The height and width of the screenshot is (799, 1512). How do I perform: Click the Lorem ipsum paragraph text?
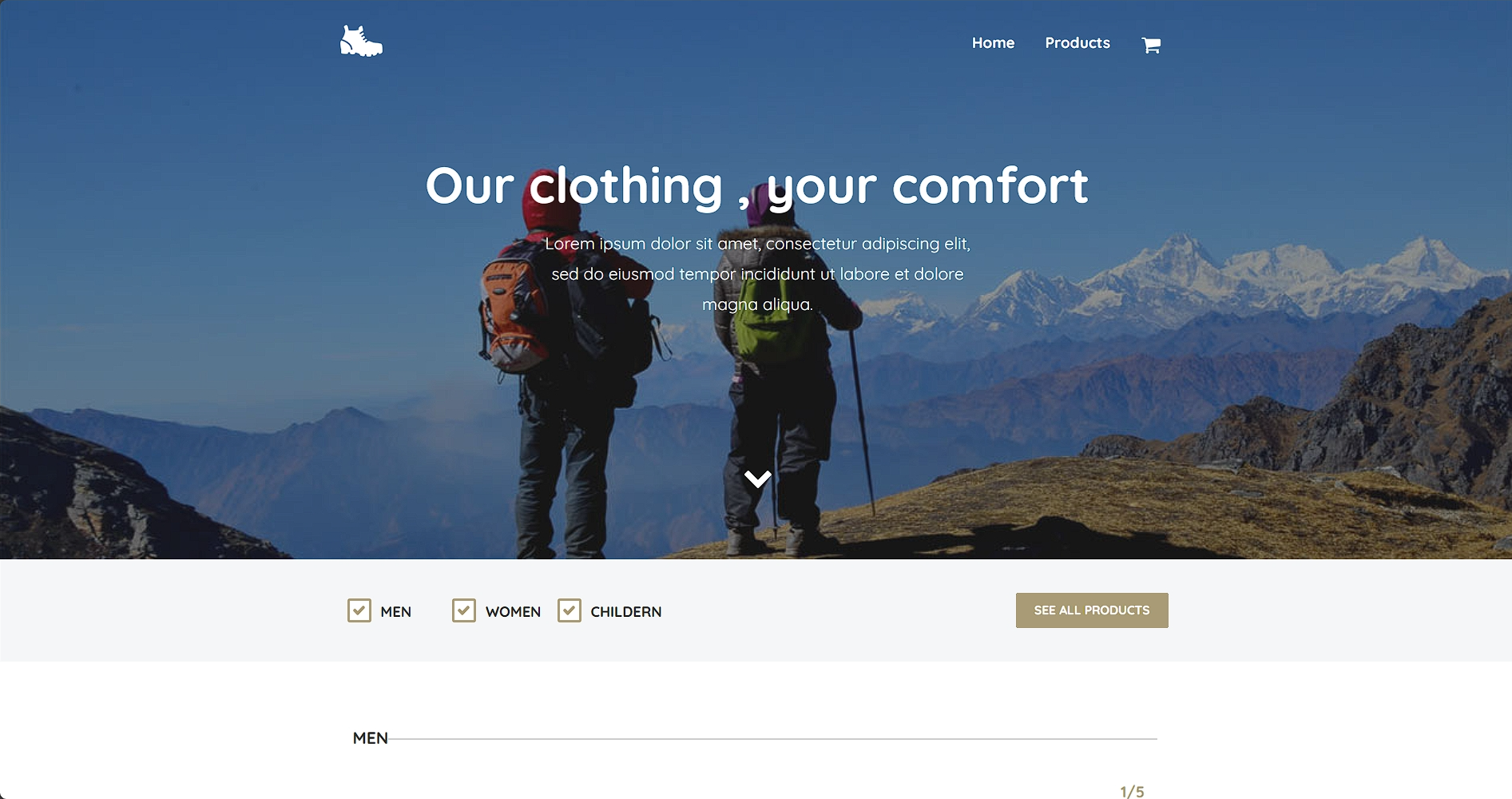pyautogui.click(x=758, y=274)
